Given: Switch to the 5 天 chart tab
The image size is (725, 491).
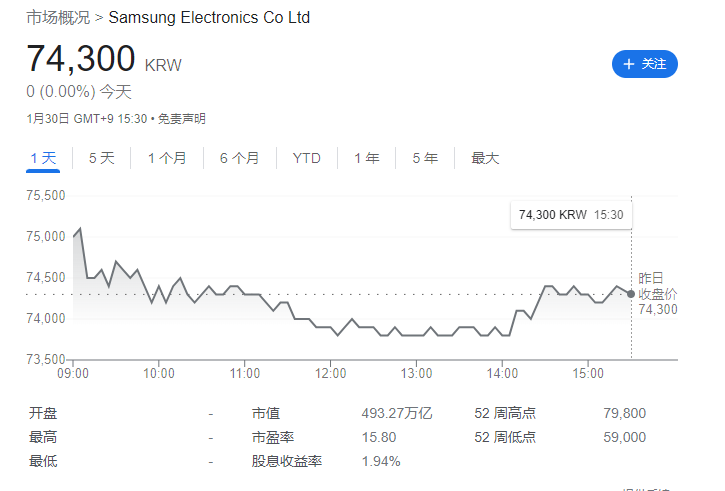Looking at the screenshot, I should [x=102, y=158].
